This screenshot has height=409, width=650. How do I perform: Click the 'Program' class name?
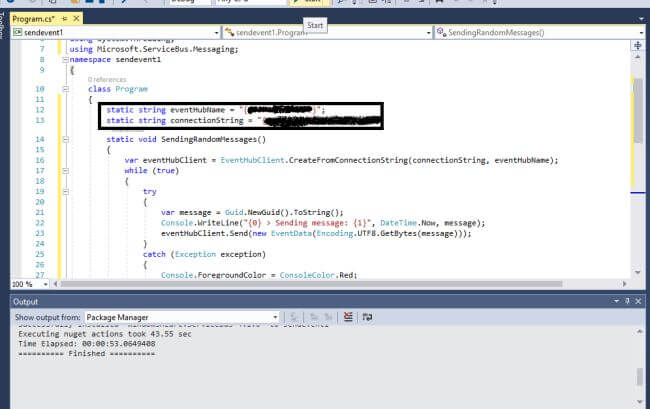(131, 89)
